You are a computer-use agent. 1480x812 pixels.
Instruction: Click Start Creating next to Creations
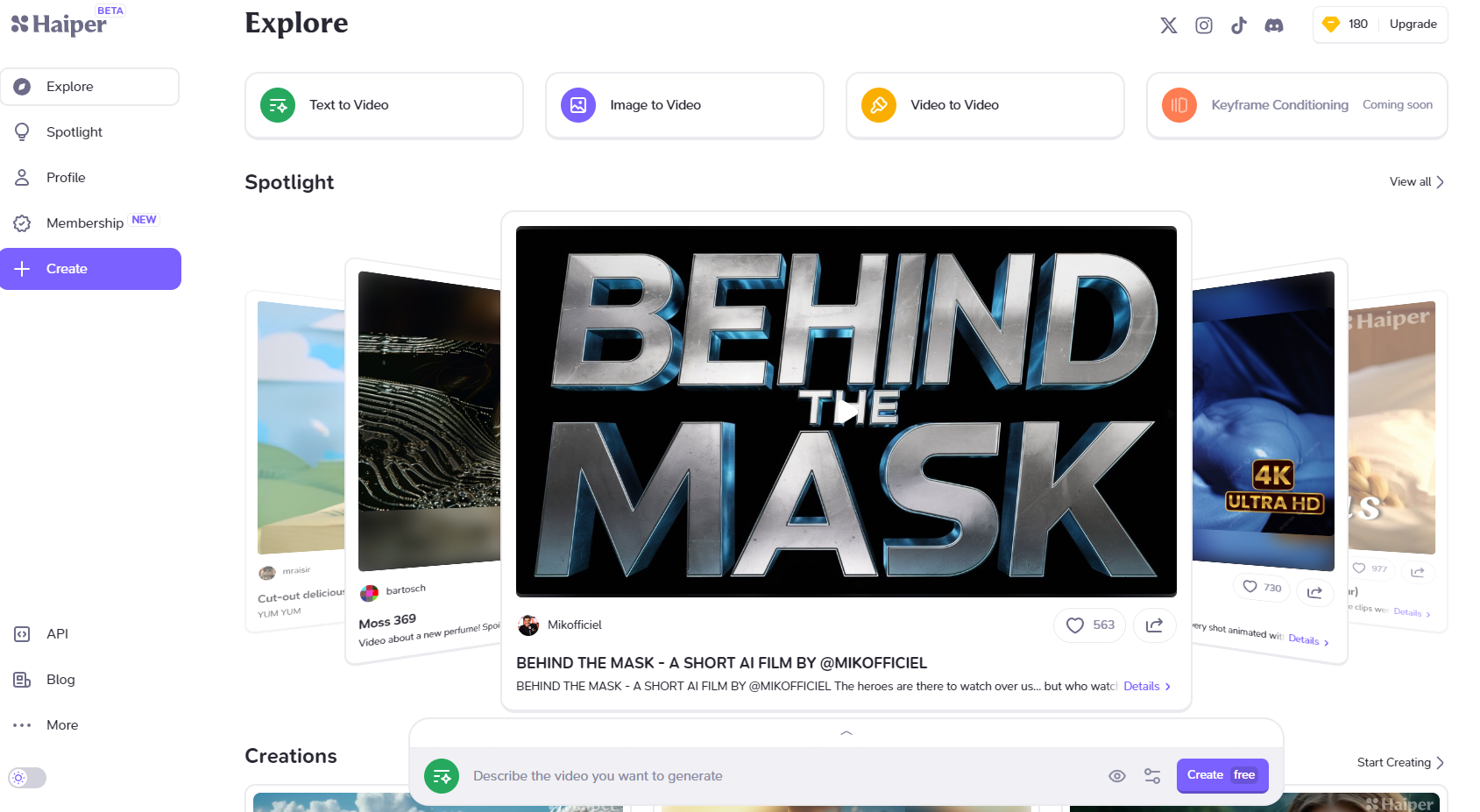(1400, 763)
